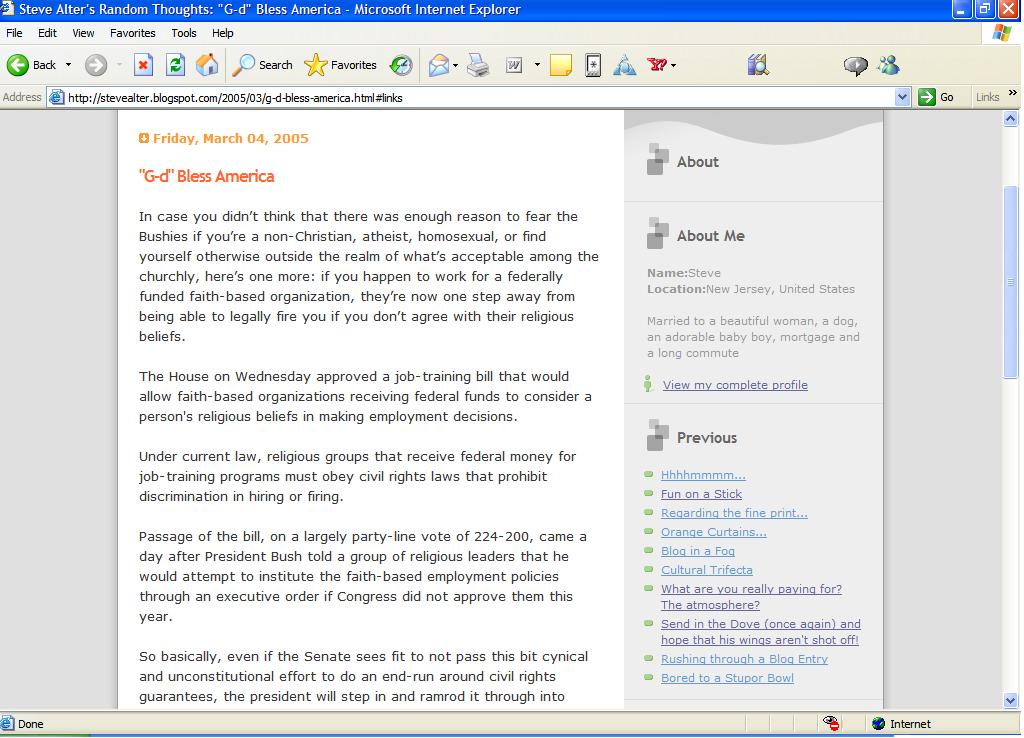Open Rushing through a Blog Entry link
This screenshot has height=738, width=1024.
coord(744,659)
